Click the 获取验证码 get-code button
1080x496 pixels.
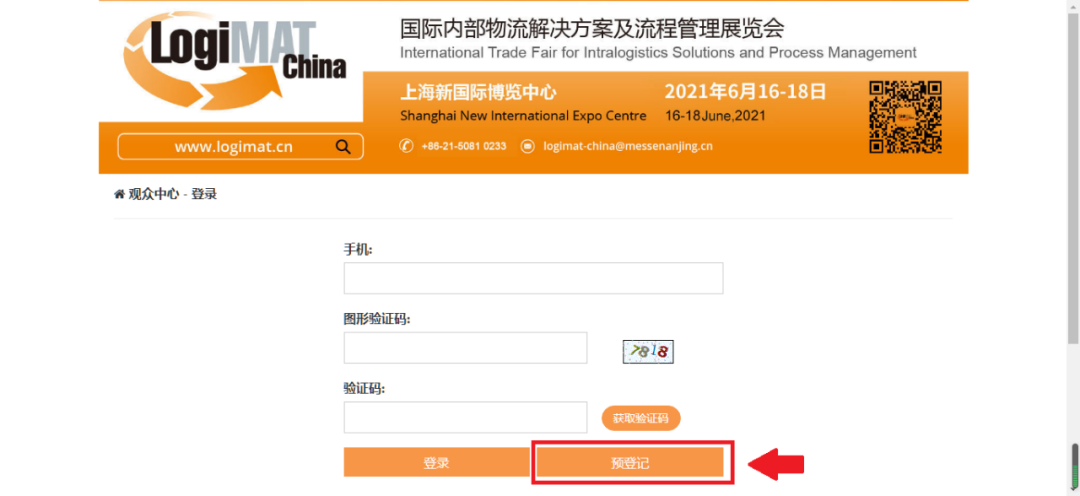pyautogui.click(x=641, y=418)
